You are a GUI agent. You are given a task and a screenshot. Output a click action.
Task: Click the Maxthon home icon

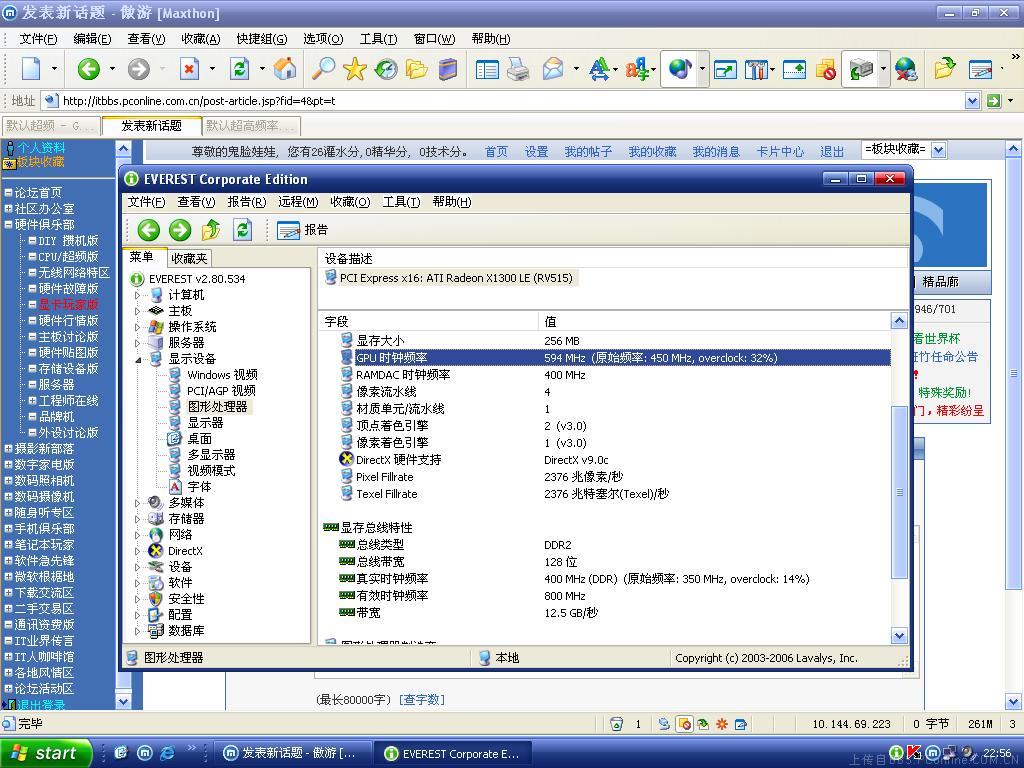pos(285,69)
